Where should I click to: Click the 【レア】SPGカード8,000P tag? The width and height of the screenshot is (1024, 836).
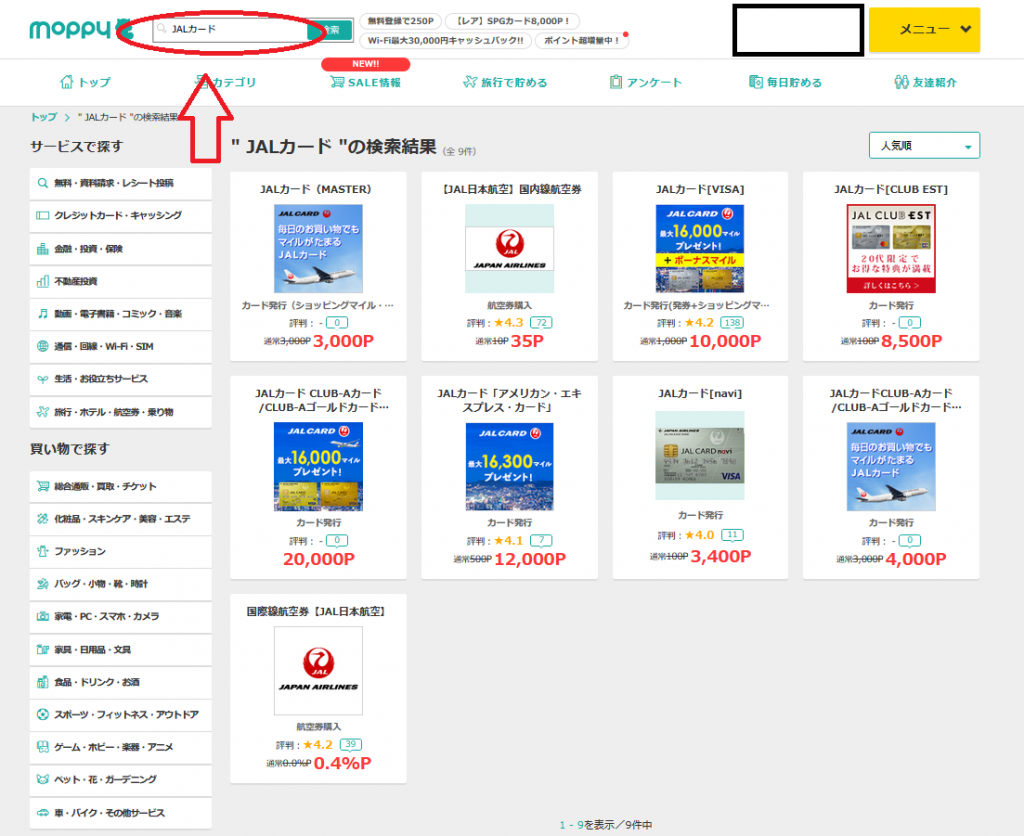pyautogui.click(x=513, y=21)
